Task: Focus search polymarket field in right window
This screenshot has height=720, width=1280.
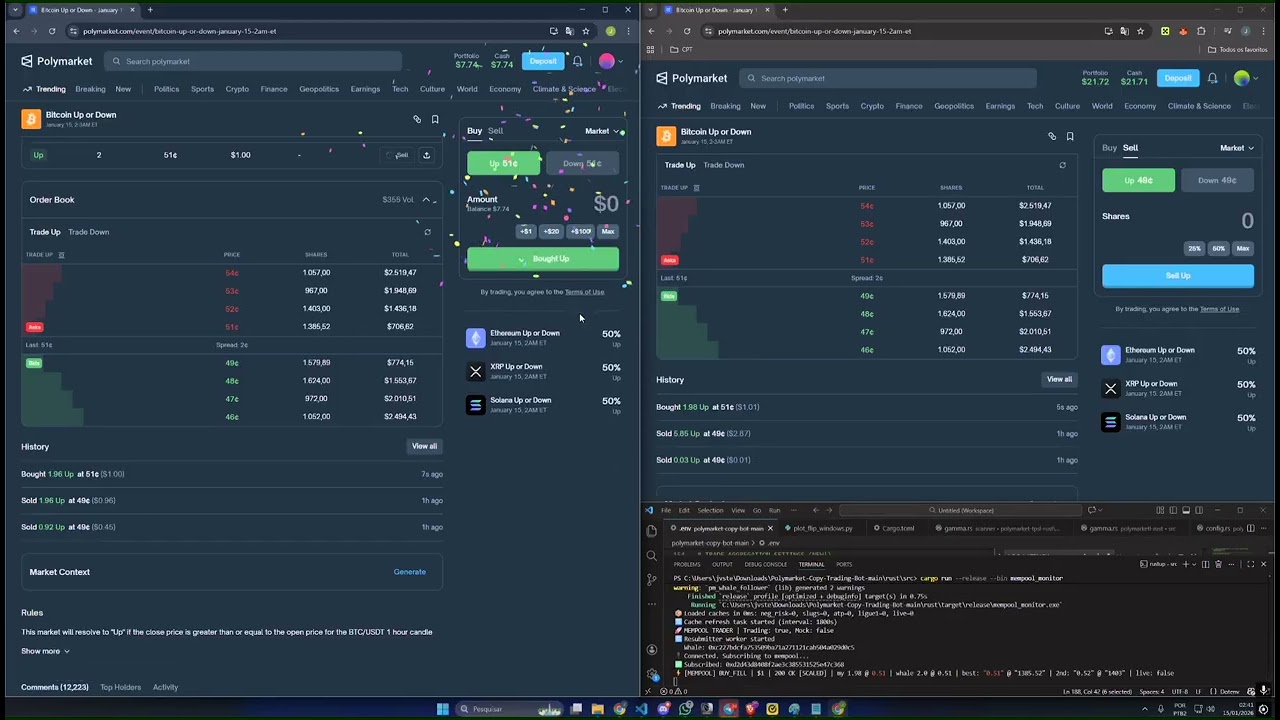Action: [888, 78]
